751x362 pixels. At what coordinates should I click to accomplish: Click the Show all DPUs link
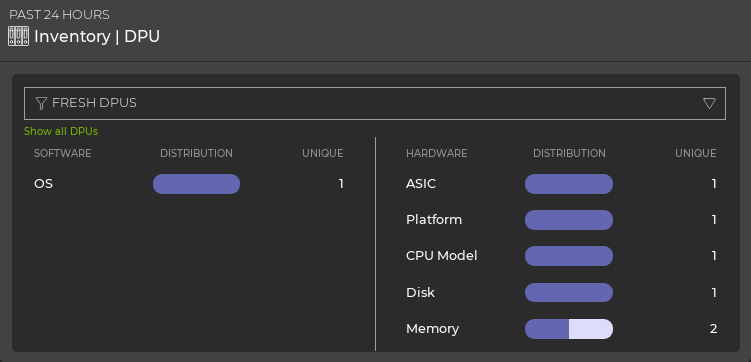click(61, 131)
